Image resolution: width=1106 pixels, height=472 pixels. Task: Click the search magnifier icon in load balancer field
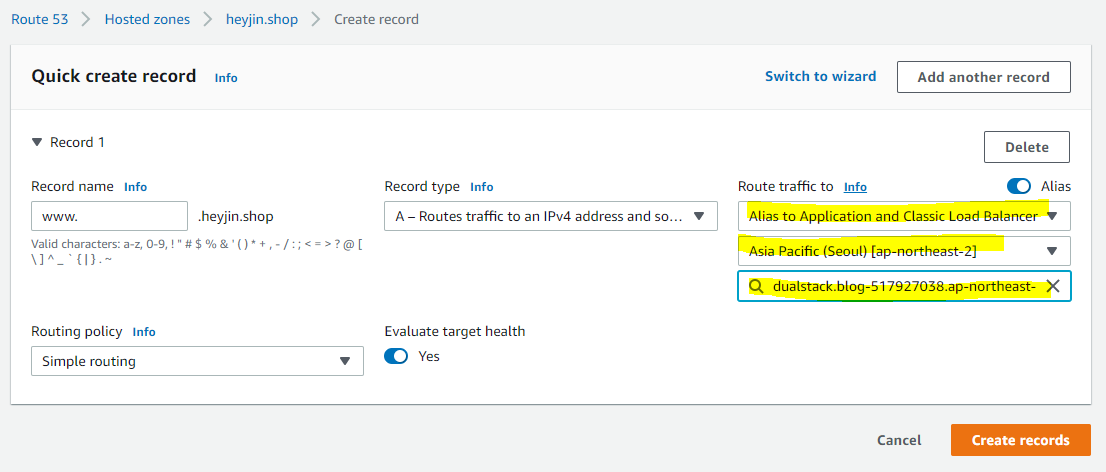756,287
